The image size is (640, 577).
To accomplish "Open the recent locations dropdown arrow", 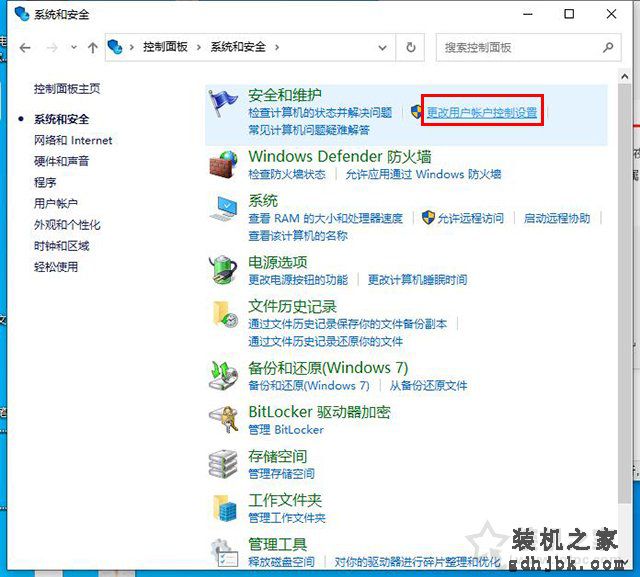I will point(73,47).
